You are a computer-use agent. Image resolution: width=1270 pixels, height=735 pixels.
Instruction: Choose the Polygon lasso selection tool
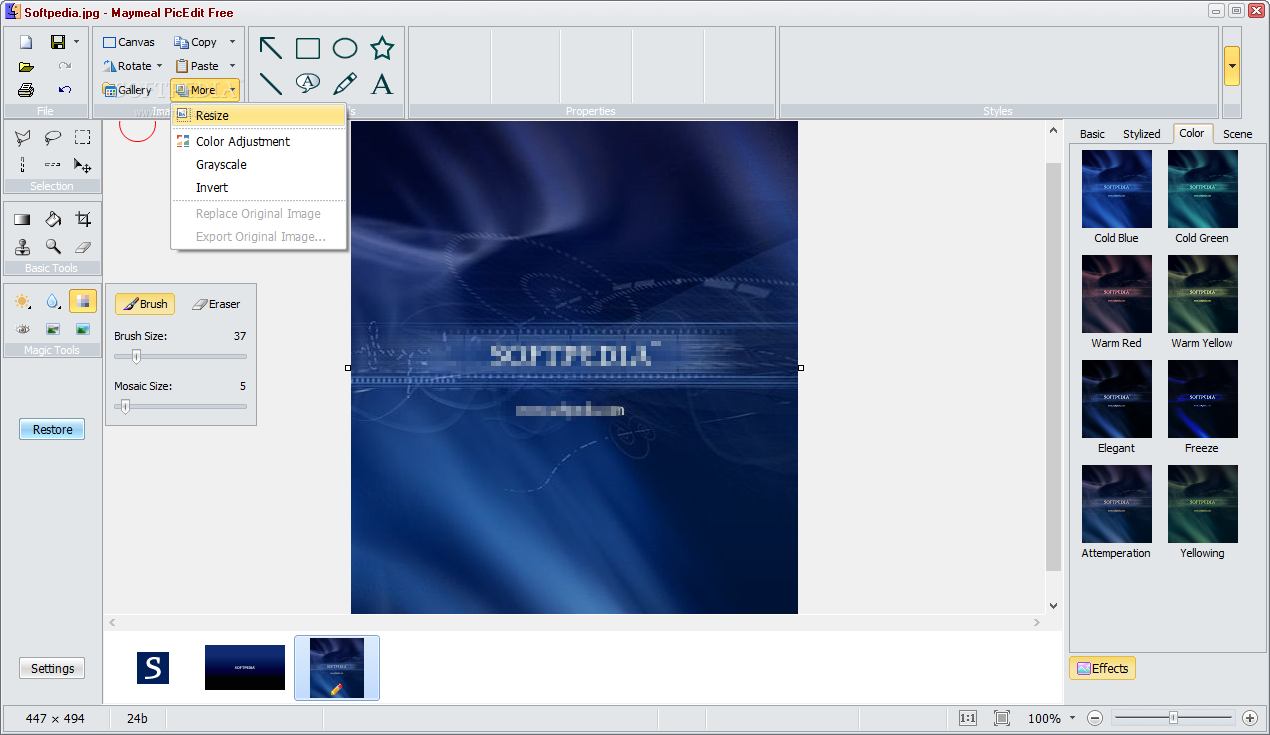(x=23, y=138)
